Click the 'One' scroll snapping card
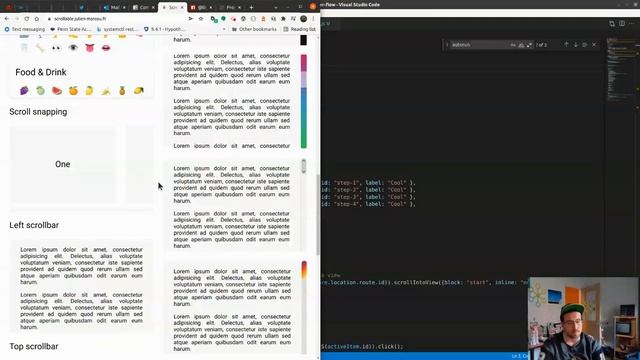 62,164
